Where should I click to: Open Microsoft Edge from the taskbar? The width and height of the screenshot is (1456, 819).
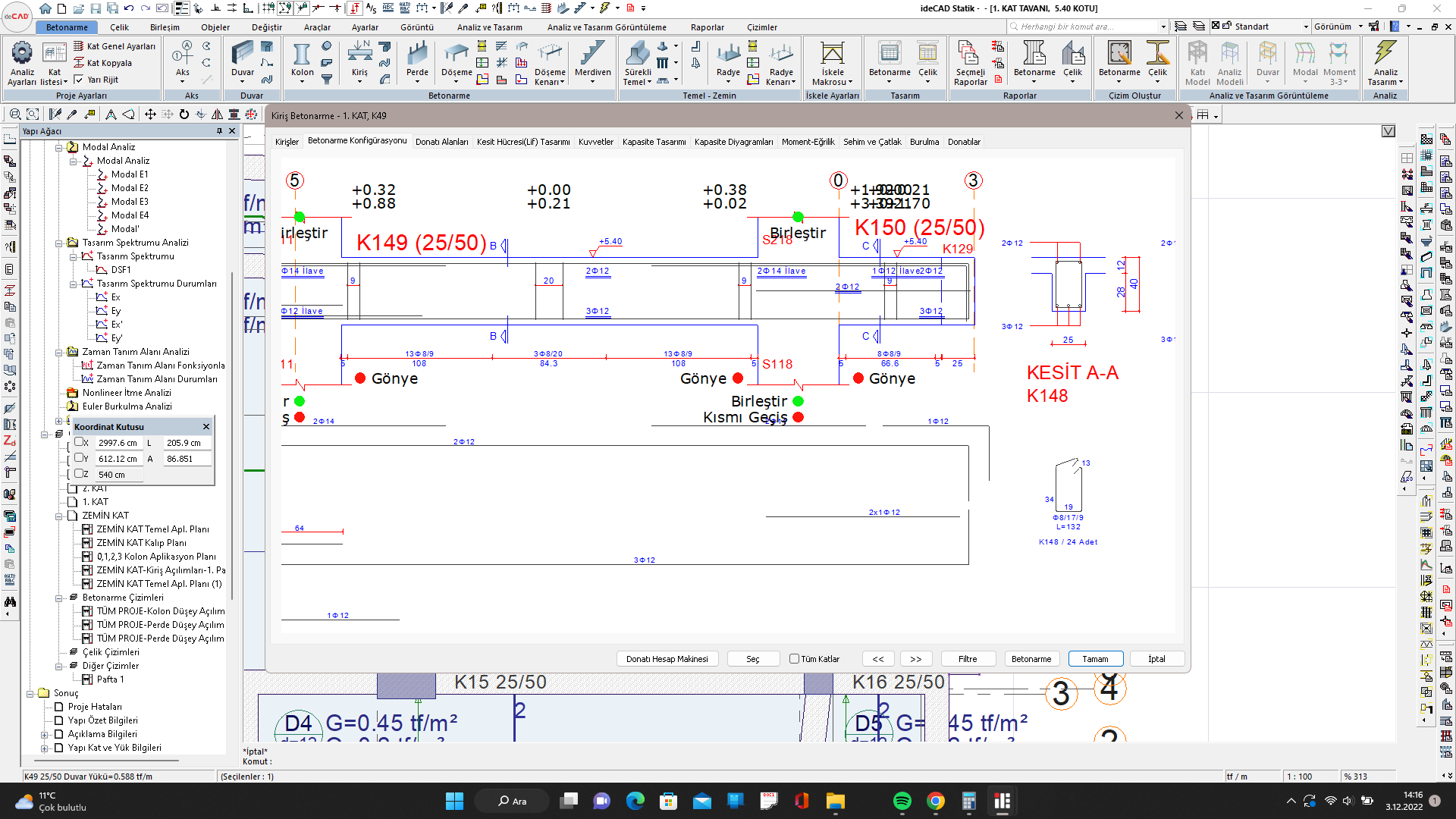(x=635, y=801)
